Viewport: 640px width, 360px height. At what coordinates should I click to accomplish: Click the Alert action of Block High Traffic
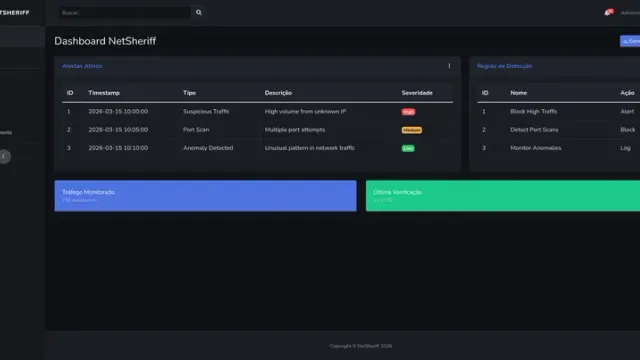tap(627, 111)
